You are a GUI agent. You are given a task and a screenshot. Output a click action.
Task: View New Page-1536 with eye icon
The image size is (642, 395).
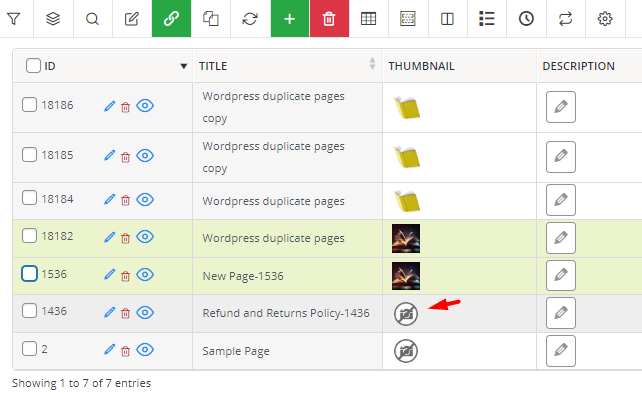tap(145, 274)
